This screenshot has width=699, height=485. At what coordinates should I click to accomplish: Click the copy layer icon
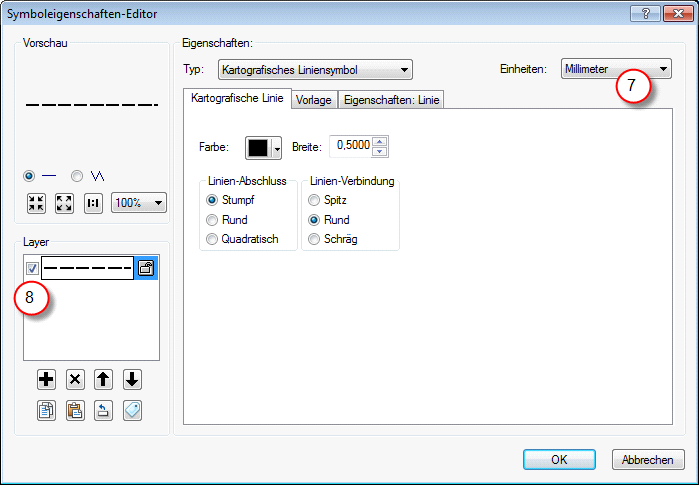coord(46,409)
